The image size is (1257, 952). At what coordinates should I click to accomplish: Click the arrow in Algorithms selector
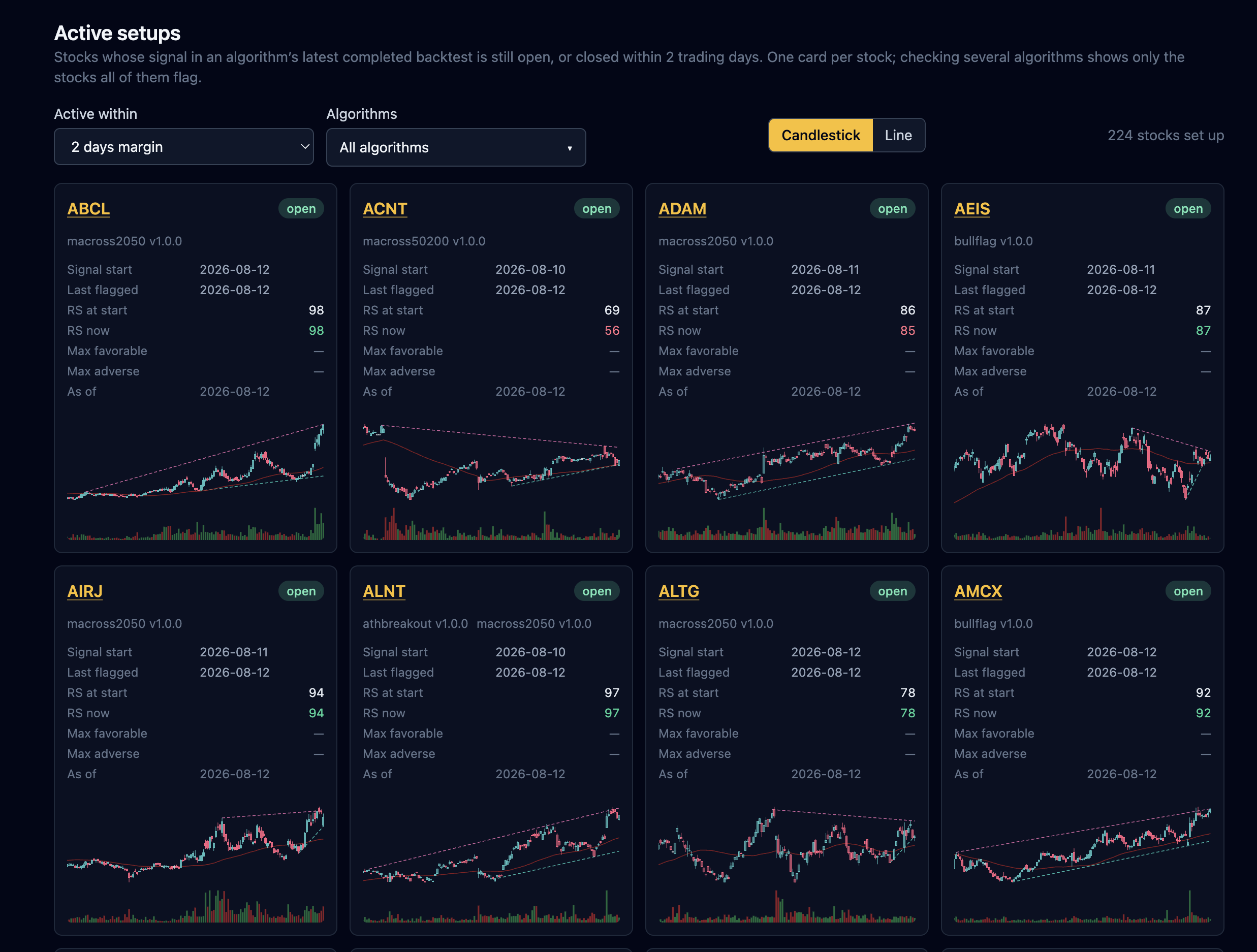point(570,148)
